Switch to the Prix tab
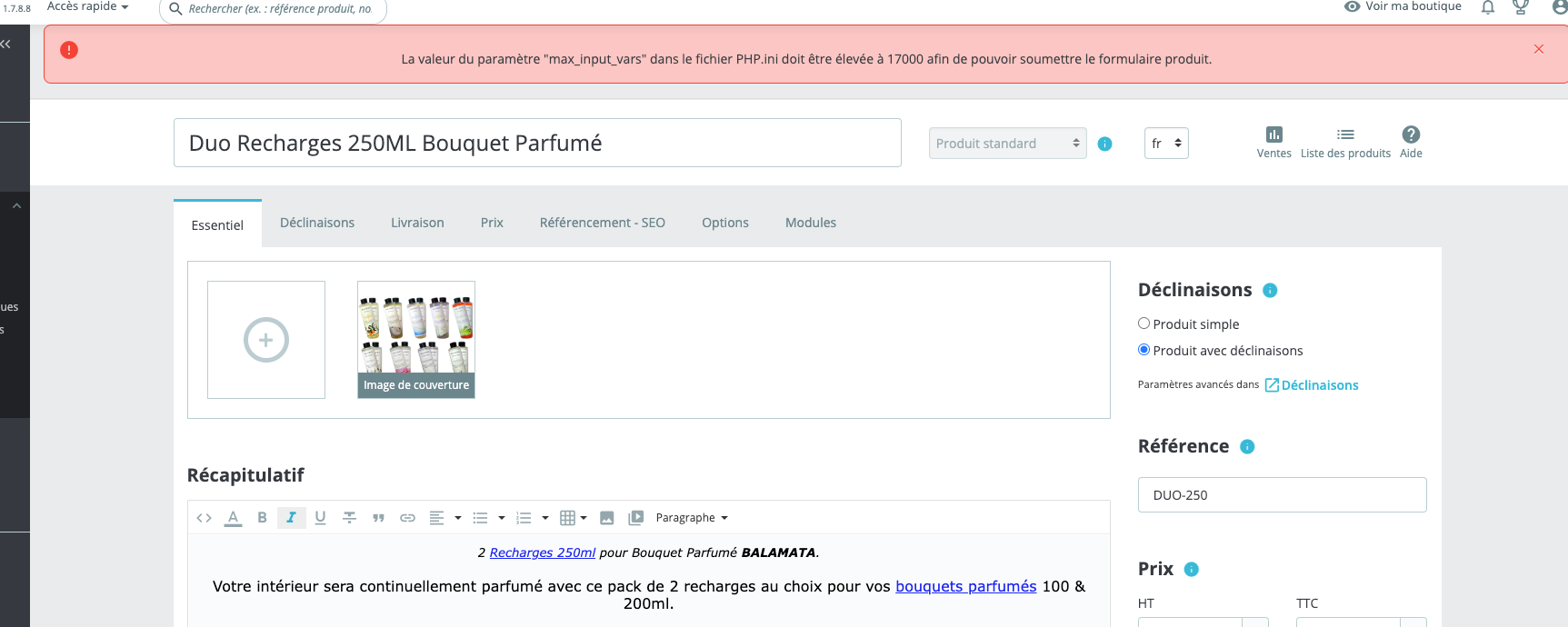 492,223
